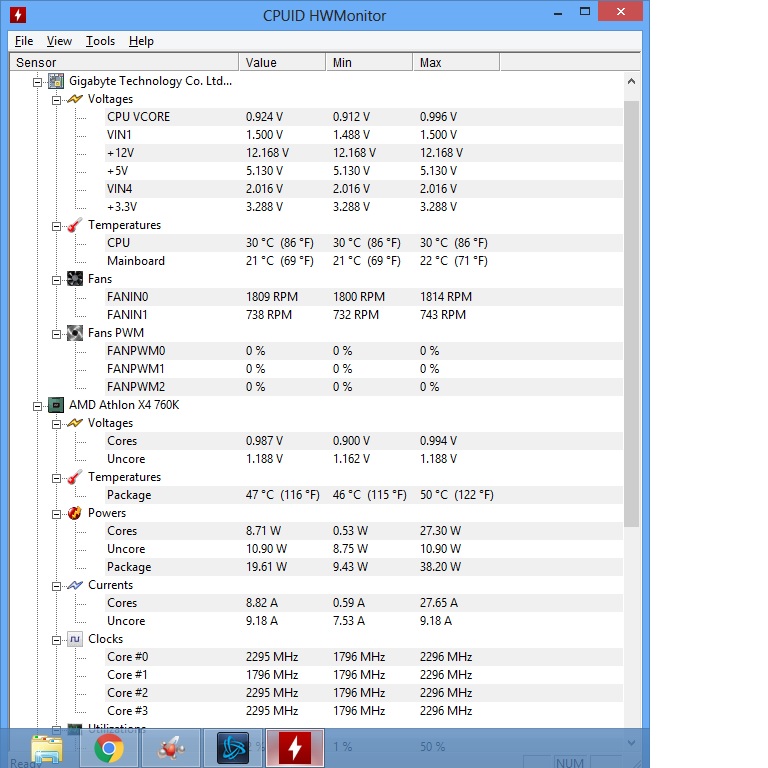Click the Powers flame icon
Image resolution: width=768 pixels, height=768 pixels.
74,513
